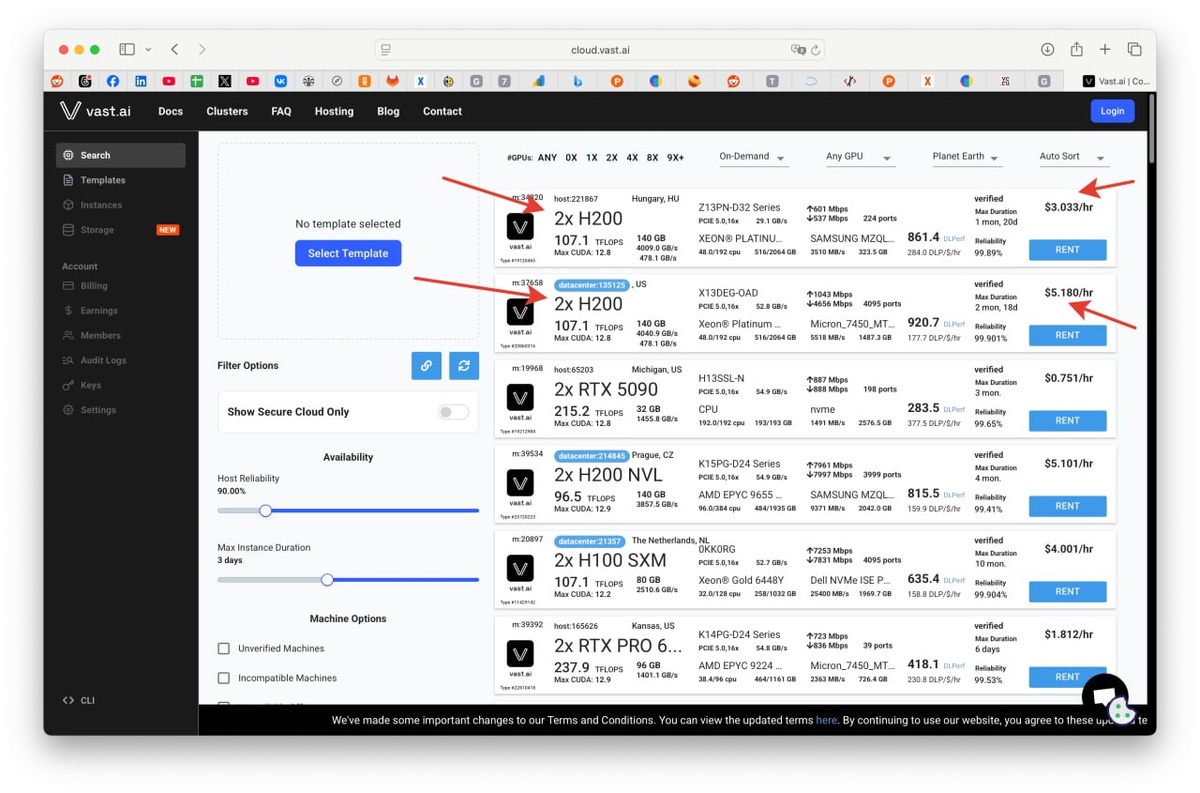
Task: Open Templates in the sidebar
Action: 103,180
